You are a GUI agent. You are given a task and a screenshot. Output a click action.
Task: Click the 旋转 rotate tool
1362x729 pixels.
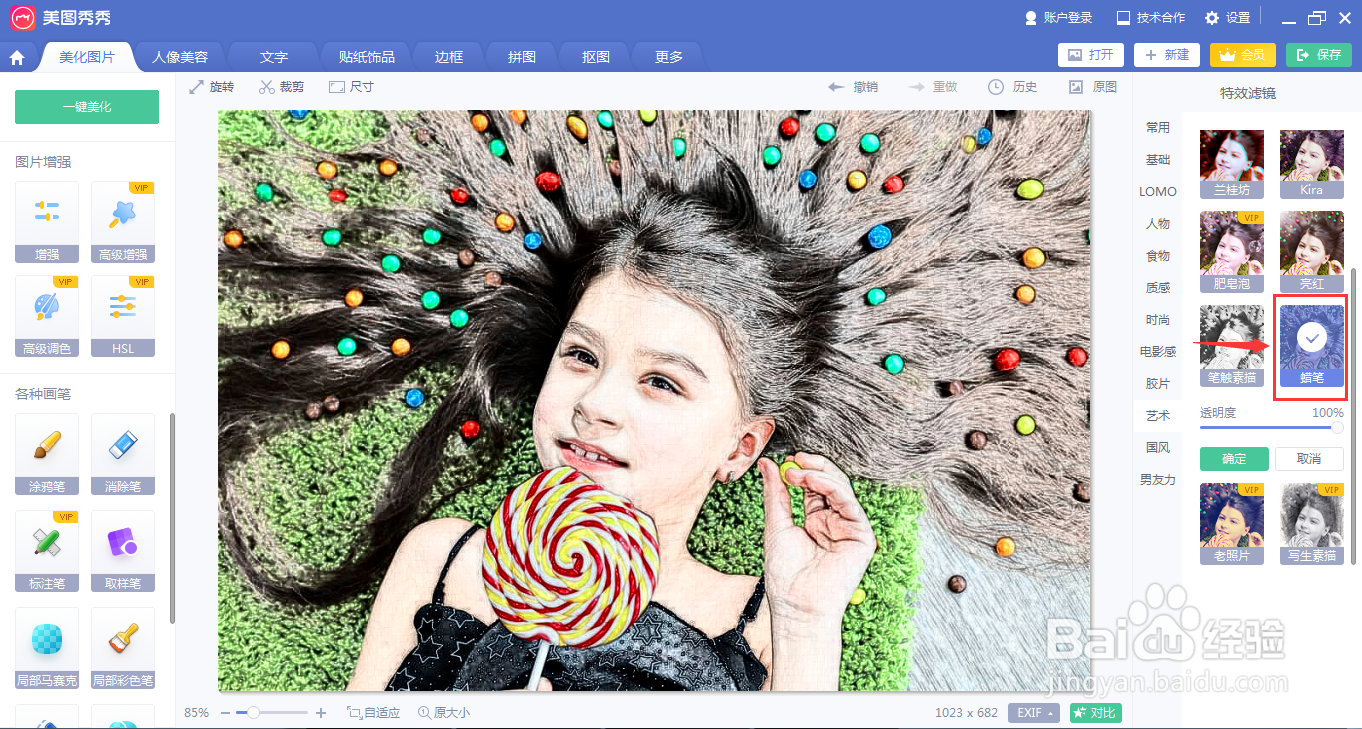coord(212,87)
